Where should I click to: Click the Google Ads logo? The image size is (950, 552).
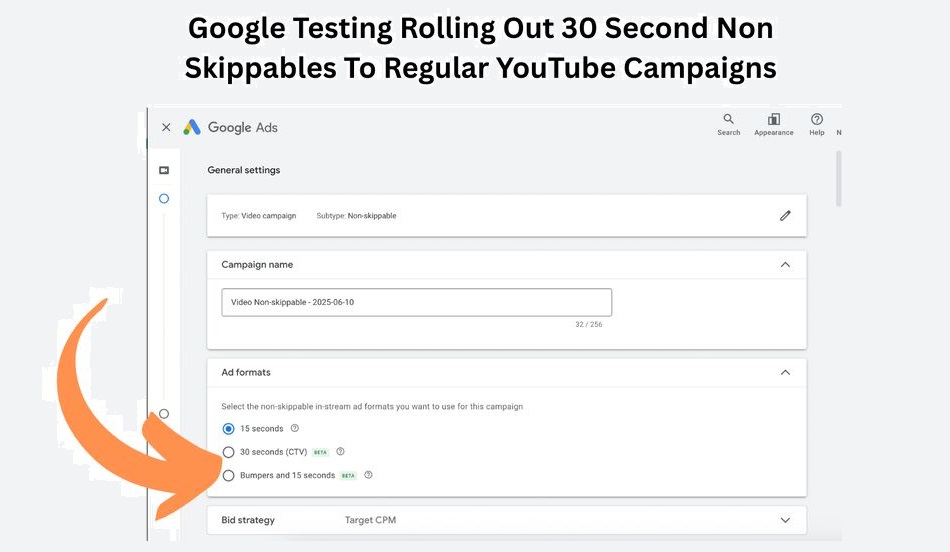230,127
